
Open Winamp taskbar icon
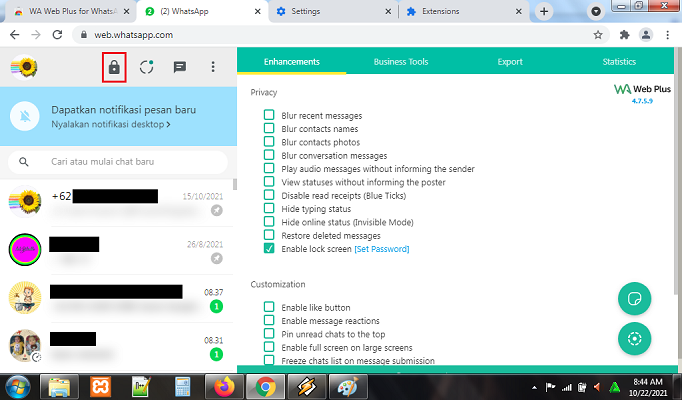click(x=307, y=387)
